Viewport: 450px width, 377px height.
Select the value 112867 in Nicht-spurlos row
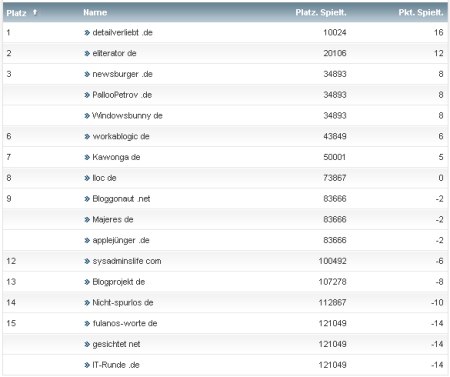pos(332,303)
